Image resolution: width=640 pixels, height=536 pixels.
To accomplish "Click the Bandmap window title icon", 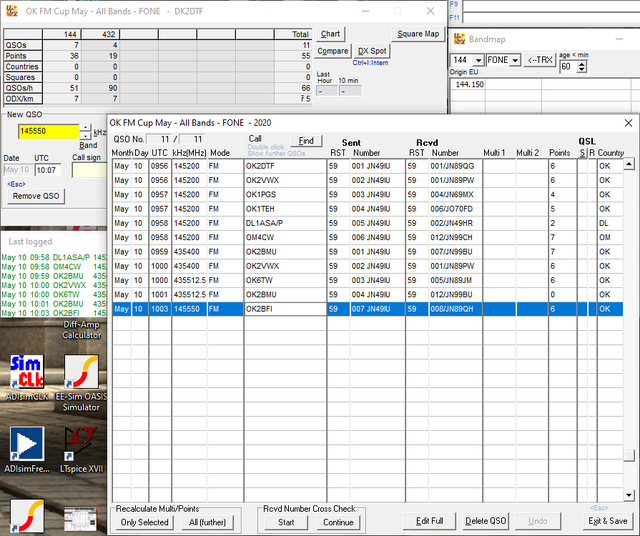I will [459, 39].
